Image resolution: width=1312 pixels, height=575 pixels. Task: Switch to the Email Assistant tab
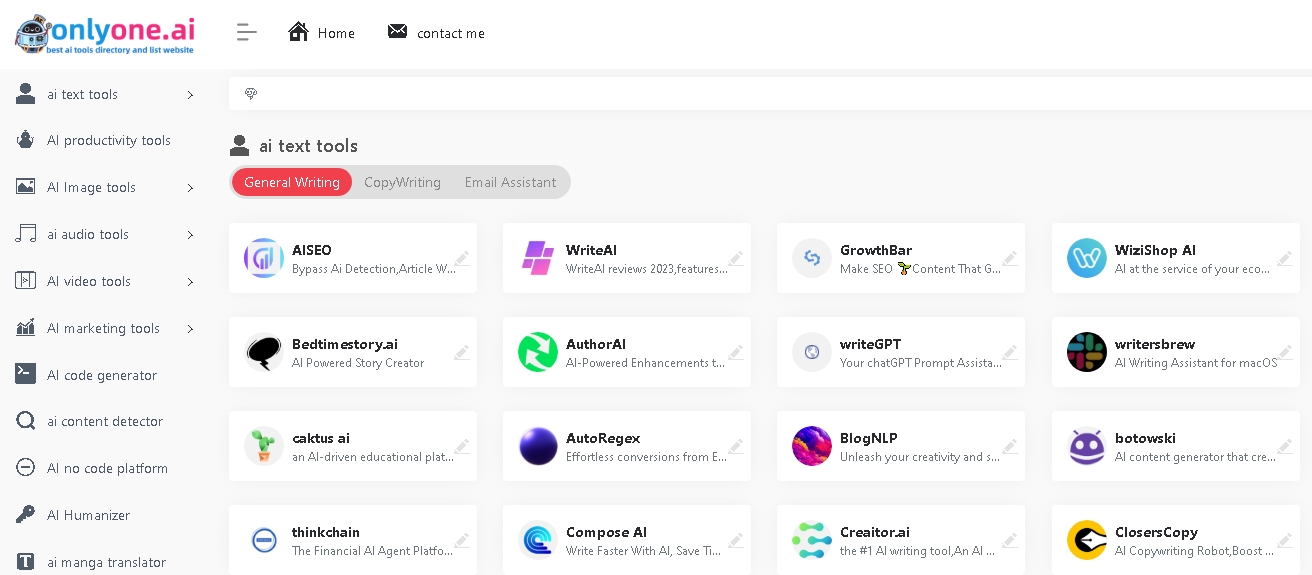point(510,182)
